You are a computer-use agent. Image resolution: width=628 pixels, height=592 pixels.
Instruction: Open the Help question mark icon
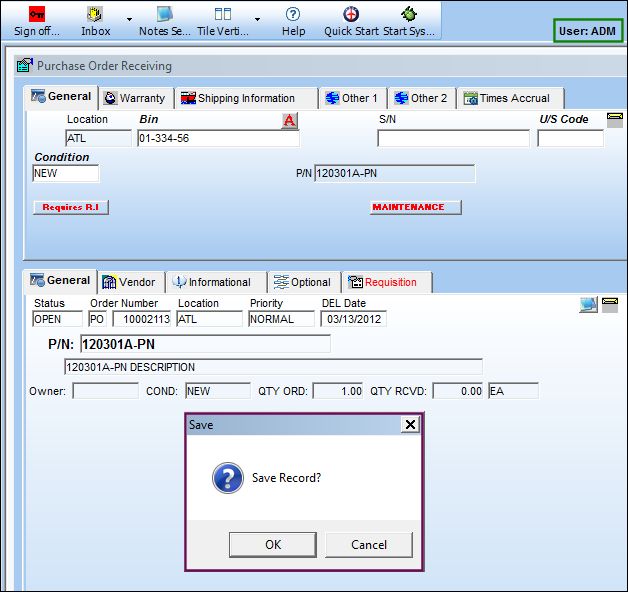(x=293, y=14)
